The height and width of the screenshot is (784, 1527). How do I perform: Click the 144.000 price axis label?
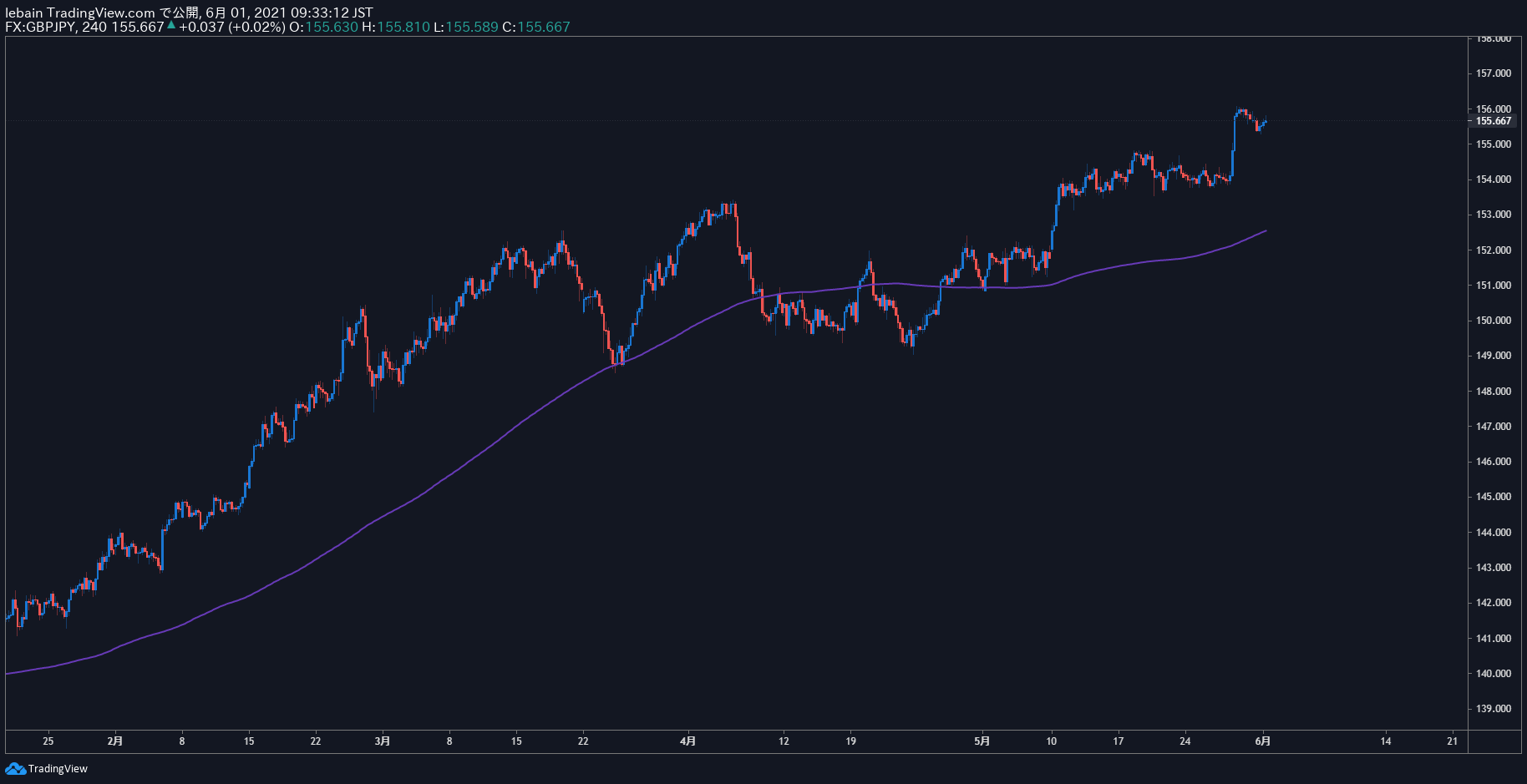(x=1494, y=533)
